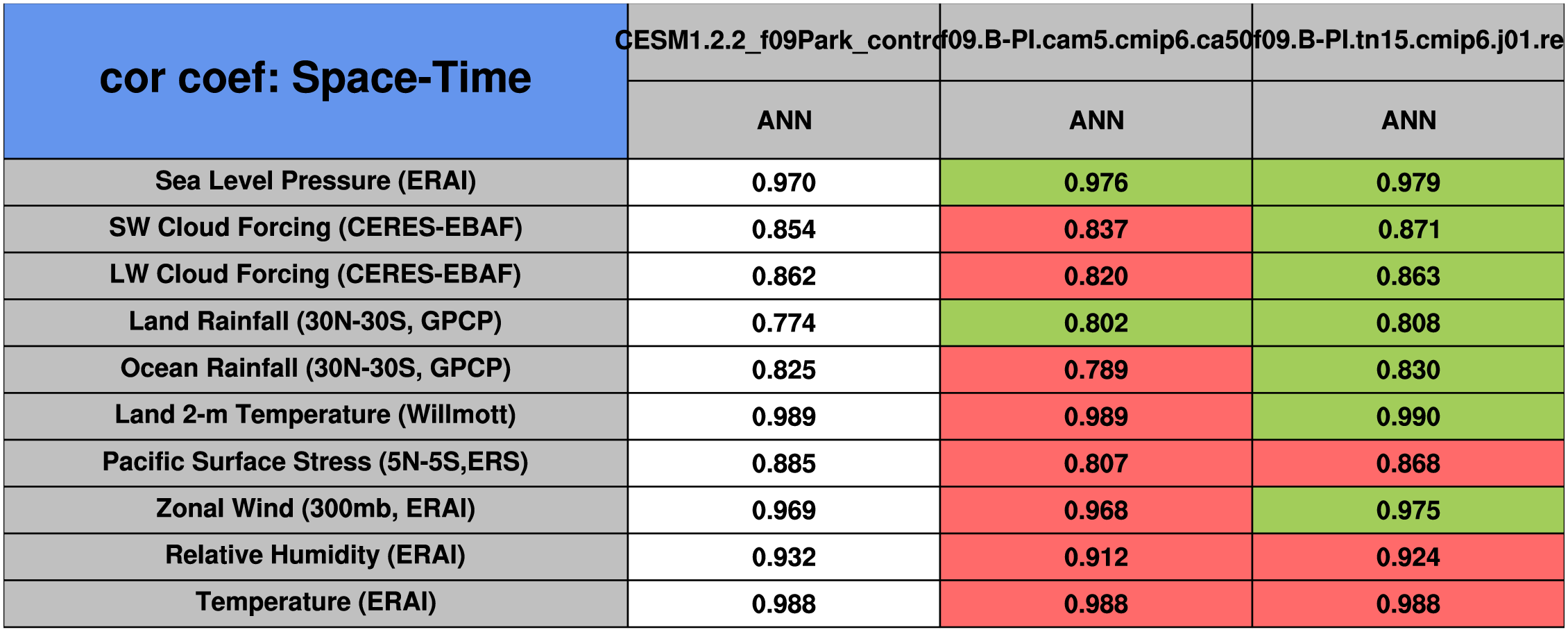The image size is (1568, 632).
Task: Select the green 0.975 Zonal Wind cell
Action: tap(1408, 511)
